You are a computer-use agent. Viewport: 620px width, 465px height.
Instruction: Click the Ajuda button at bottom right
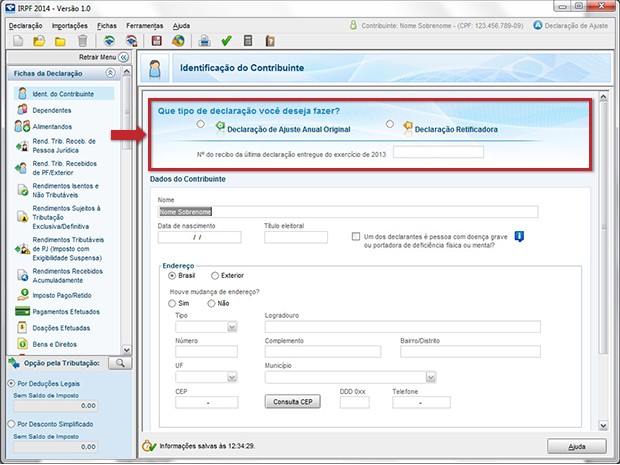[577, 446]
